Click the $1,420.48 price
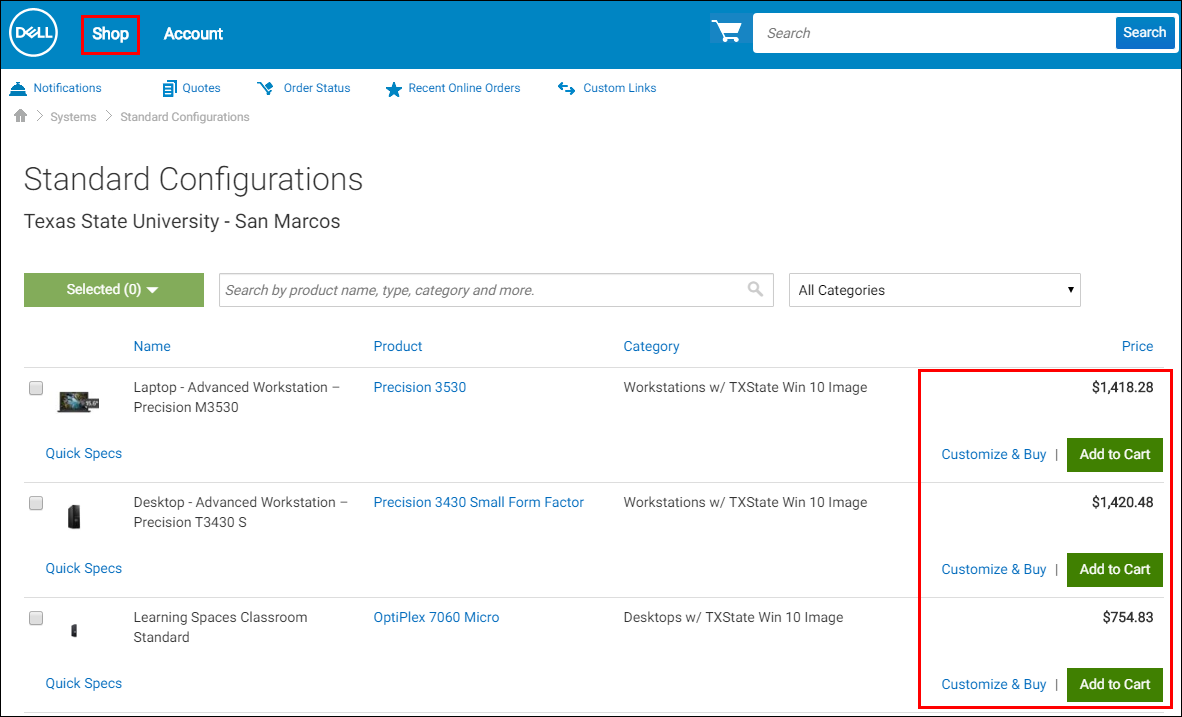1182x717 pixels. point(1122,503)
